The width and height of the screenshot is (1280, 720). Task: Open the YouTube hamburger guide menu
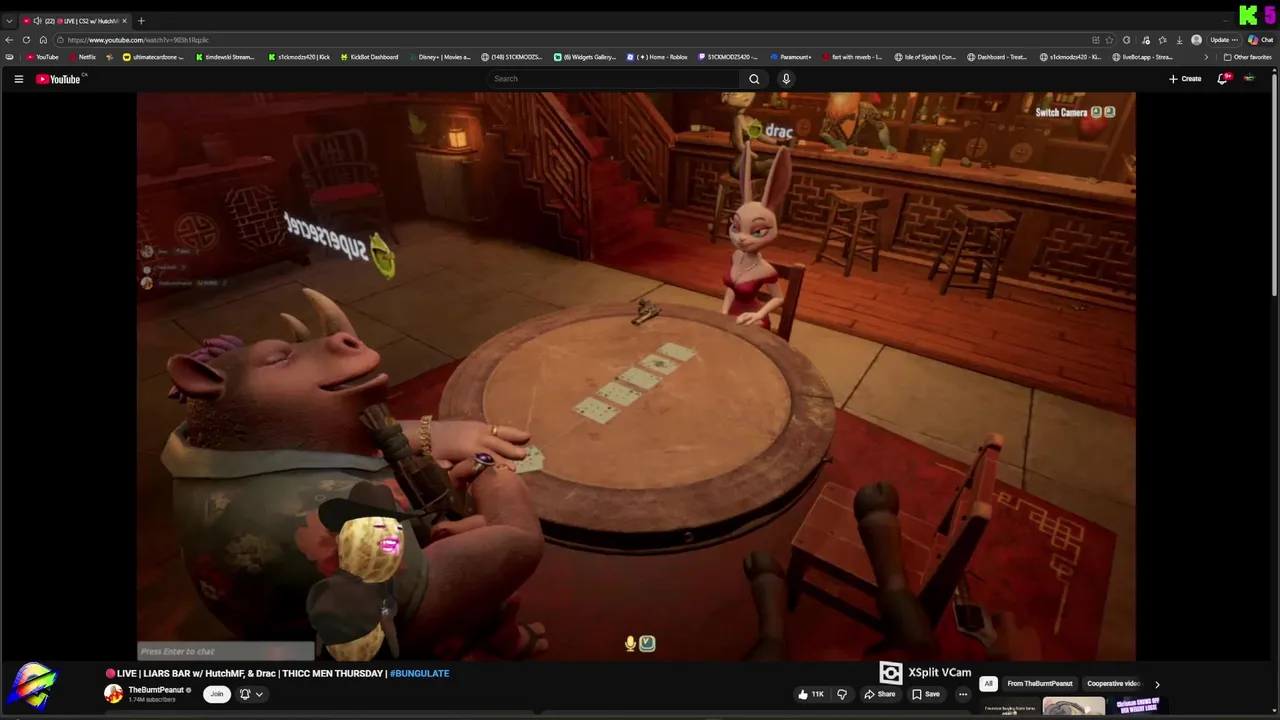(x=18, y=79)
